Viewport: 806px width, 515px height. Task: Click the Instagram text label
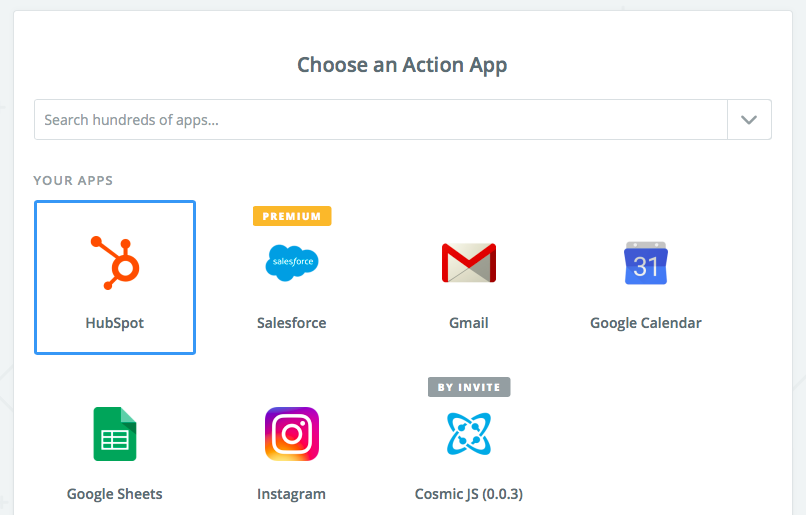click(x=292, y=494)
